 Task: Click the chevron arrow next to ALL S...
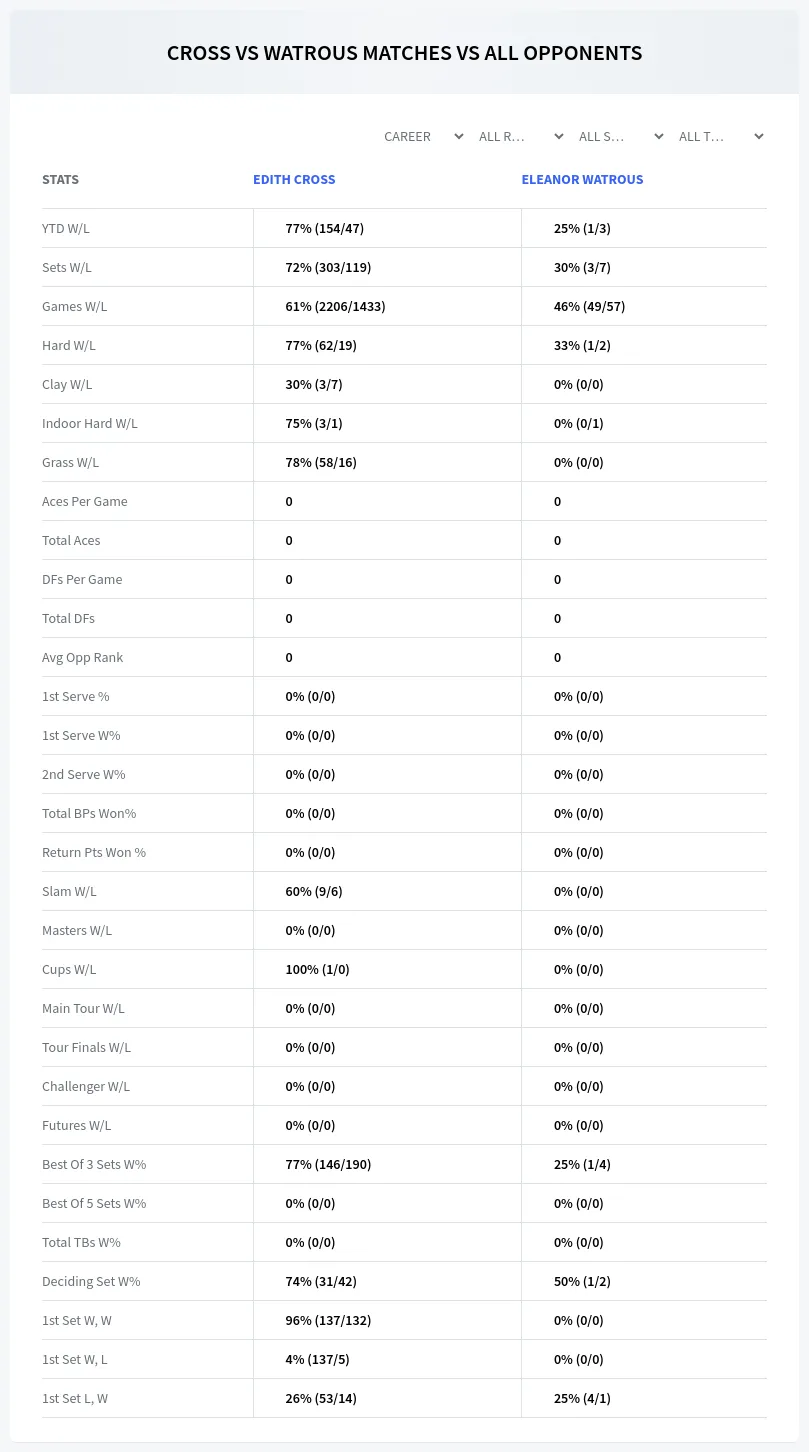pos(658,136)
